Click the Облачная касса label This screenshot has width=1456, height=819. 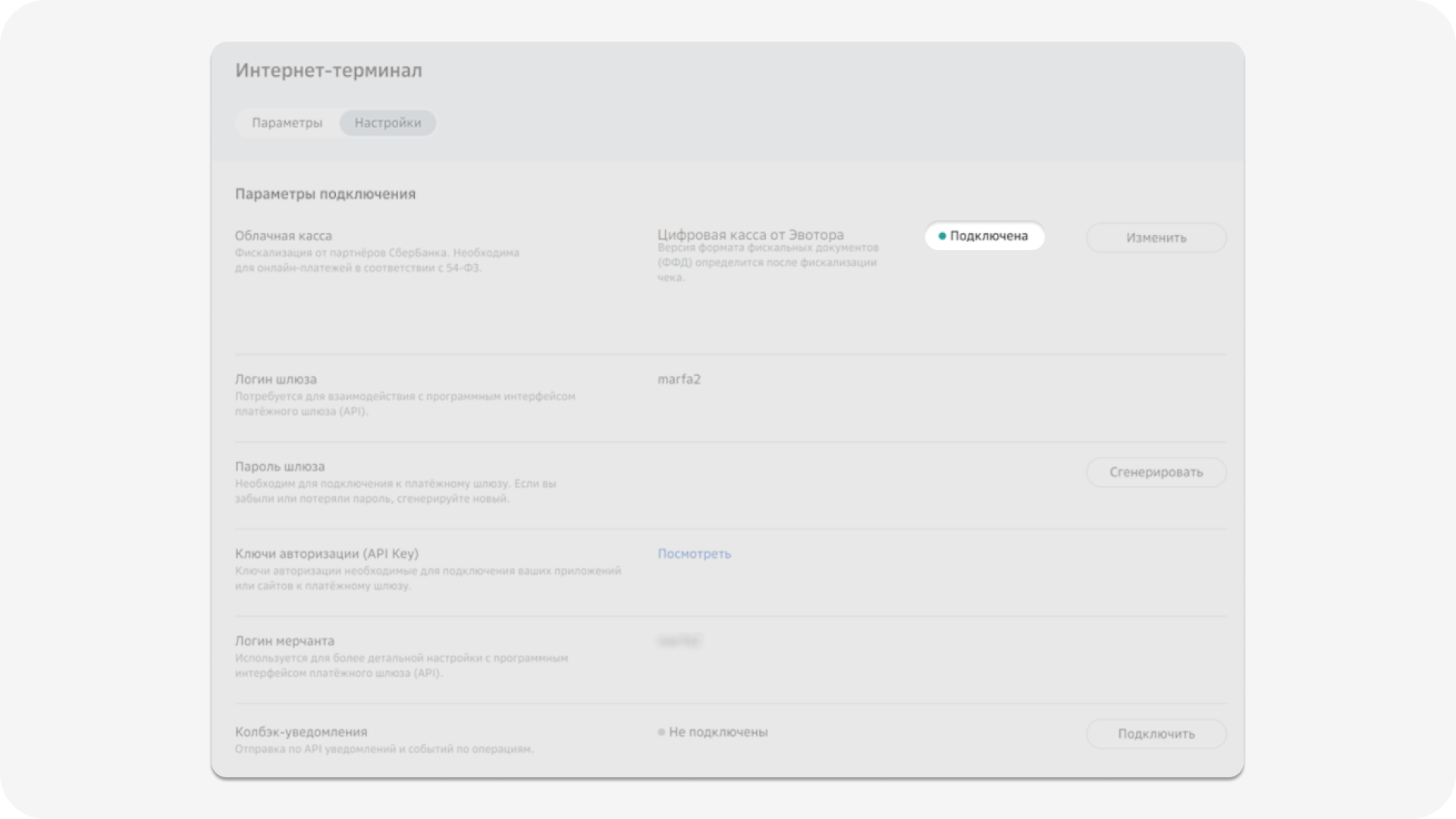tap(283, 236)
